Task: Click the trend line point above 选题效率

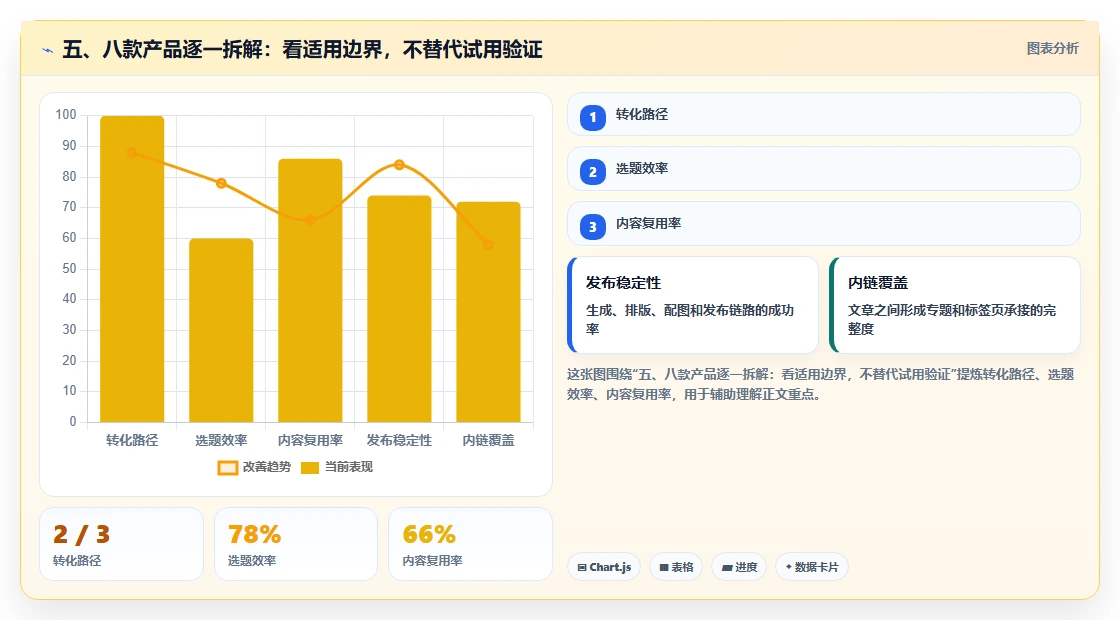Action: [x=221, y=184]
